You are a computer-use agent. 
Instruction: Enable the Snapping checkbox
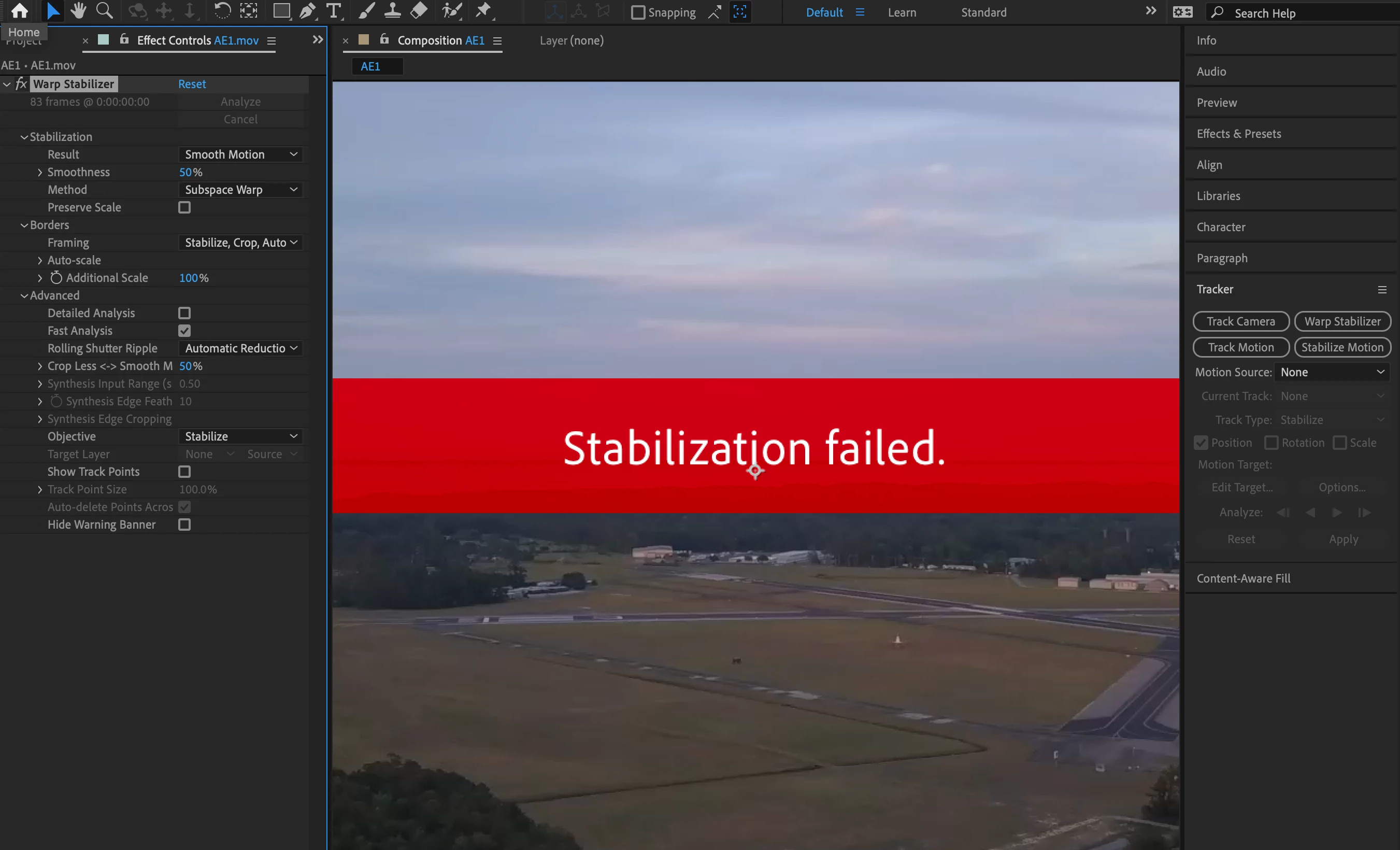pyautogui.click(x=638, y=12)
